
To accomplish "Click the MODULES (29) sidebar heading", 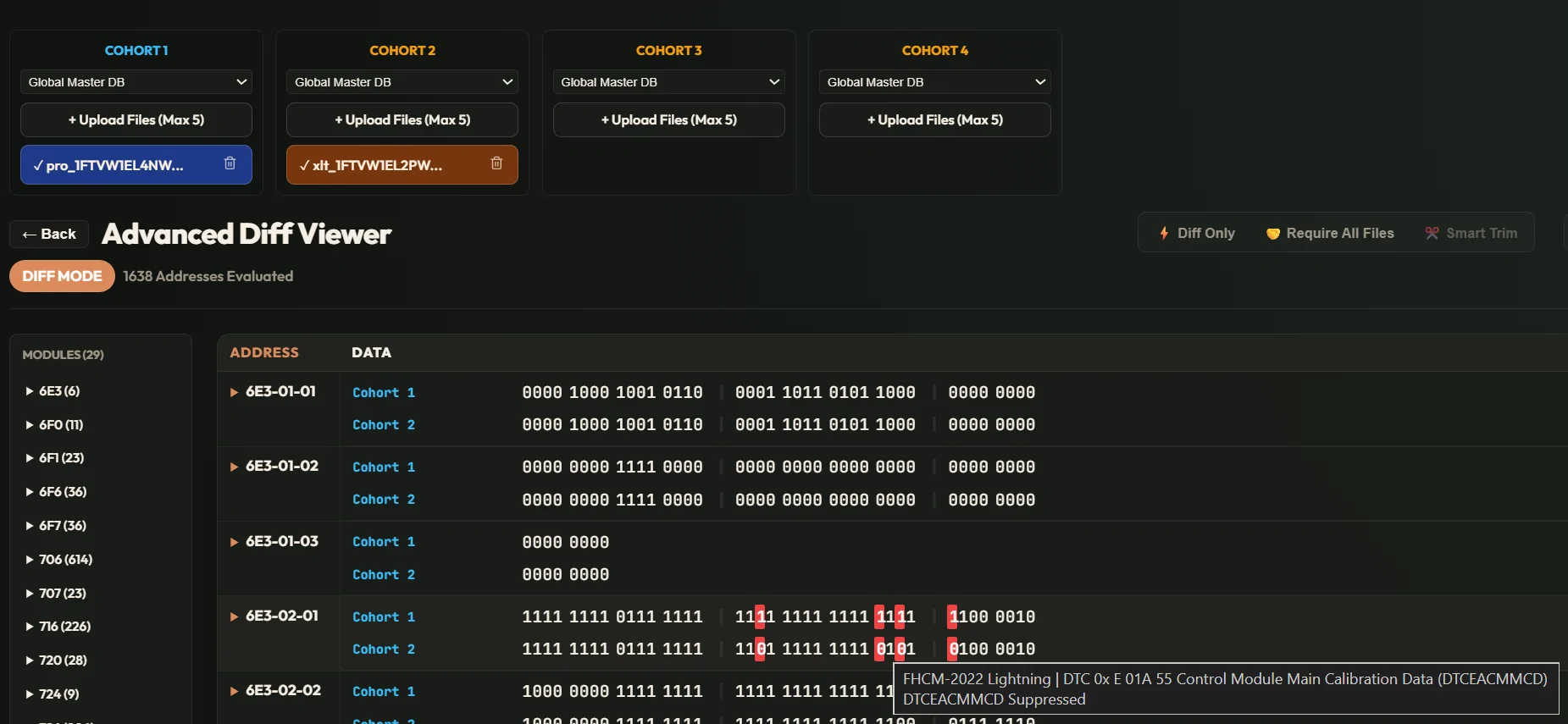I will click(63, 355).
